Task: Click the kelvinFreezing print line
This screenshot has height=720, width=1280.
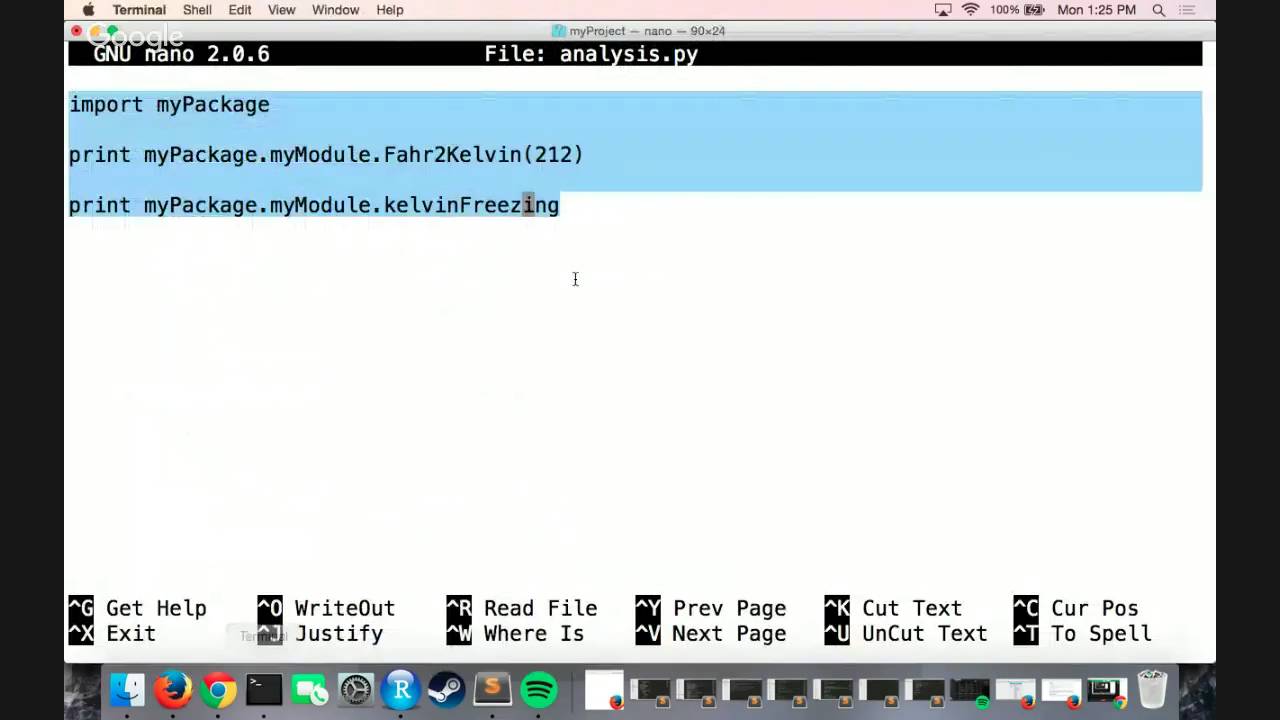Action: point(314,205)
